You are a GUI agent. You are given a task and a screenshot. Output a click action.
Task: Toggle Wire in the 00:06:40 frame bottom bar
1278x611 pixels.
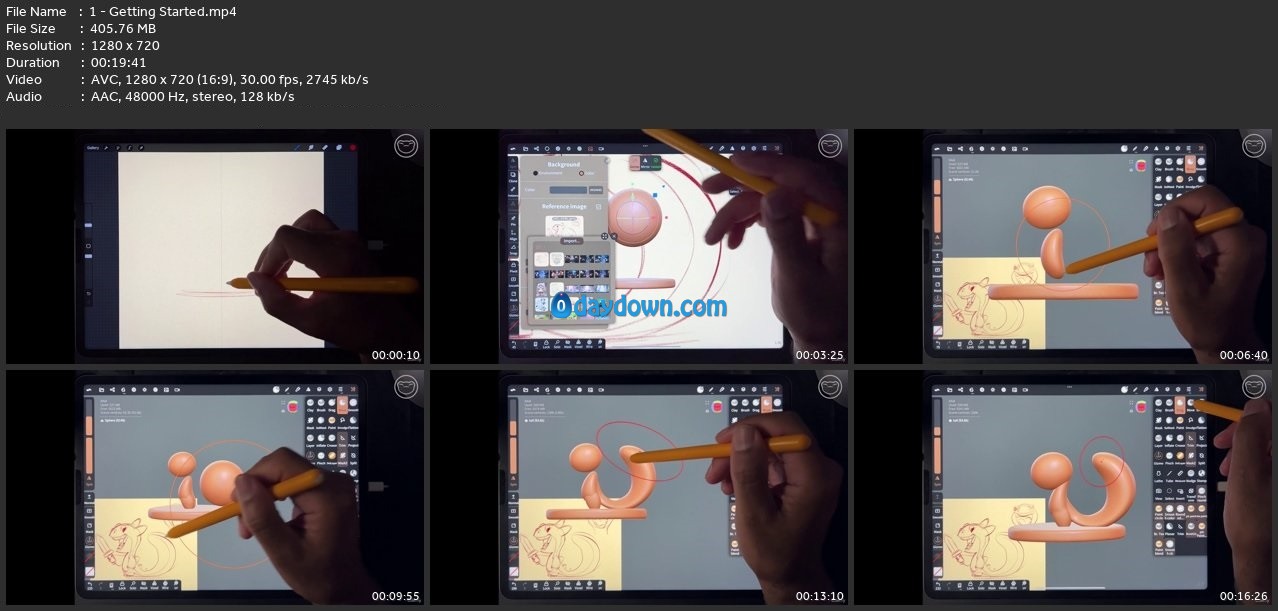pyautogui.click(x=1013, y=346)
